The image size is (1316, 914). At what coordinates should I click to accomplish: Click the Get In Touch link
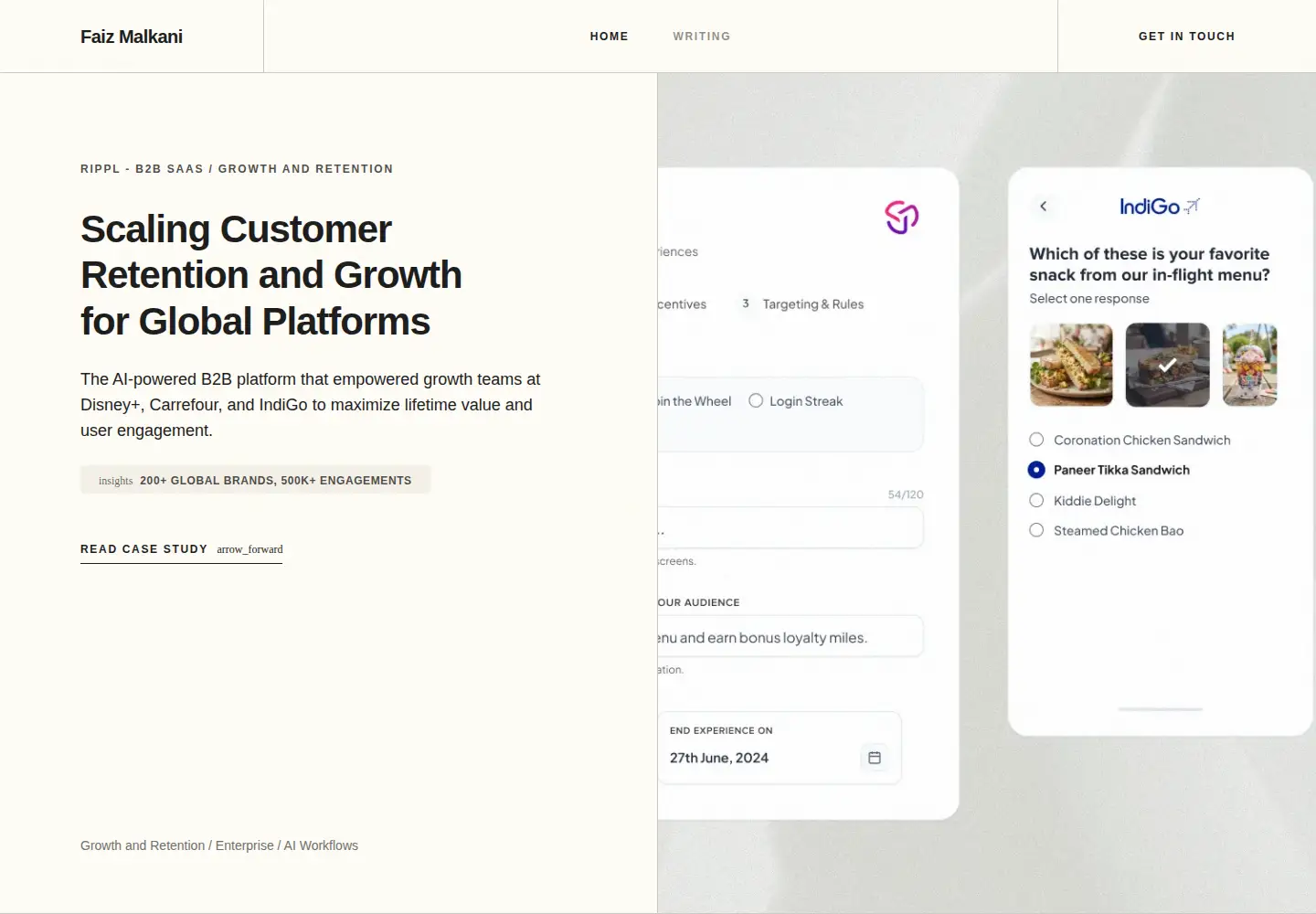point(1186,37)
